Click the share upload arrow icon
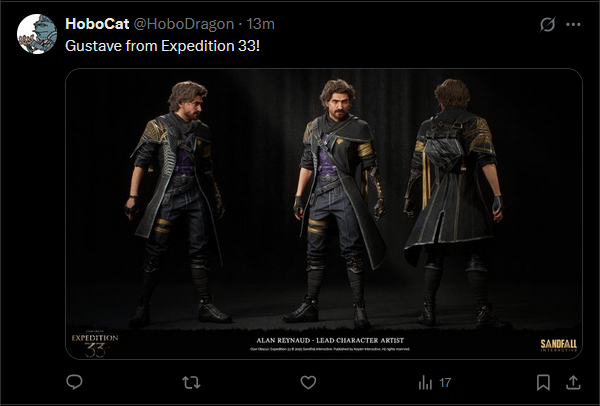Image resolution: width=600 pixels, height=406 pixels. point(573,382)
